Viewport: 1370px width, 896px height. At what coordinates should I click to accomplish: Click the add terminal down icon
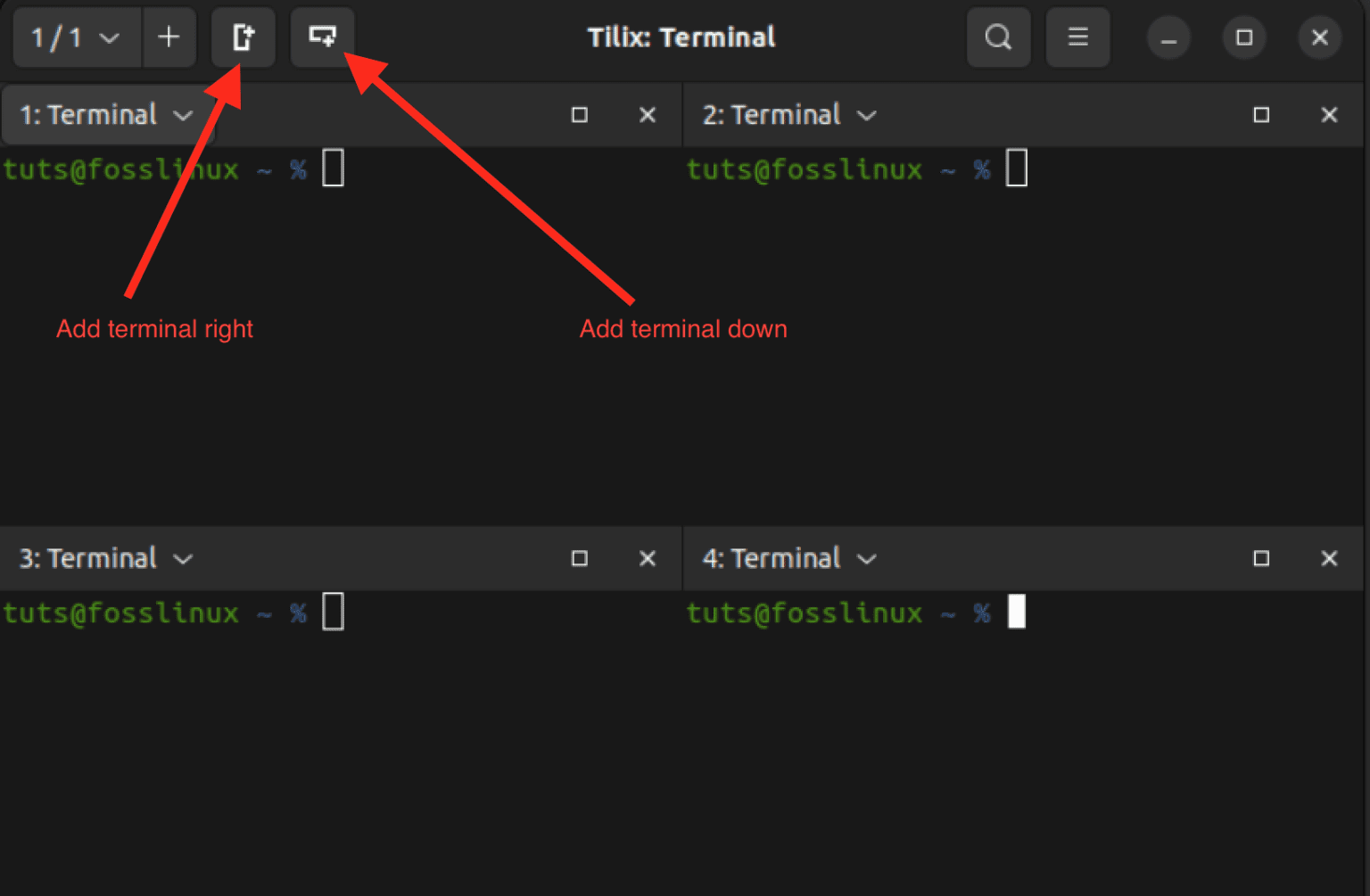click(322, 37)
